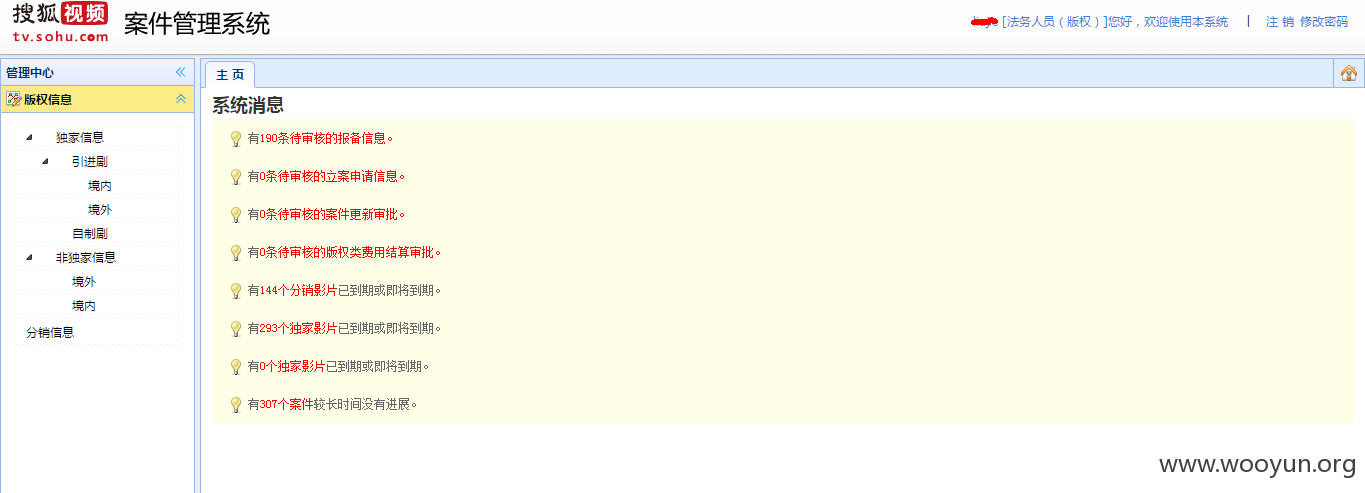Click the Sohu video logo

(60, 22)
